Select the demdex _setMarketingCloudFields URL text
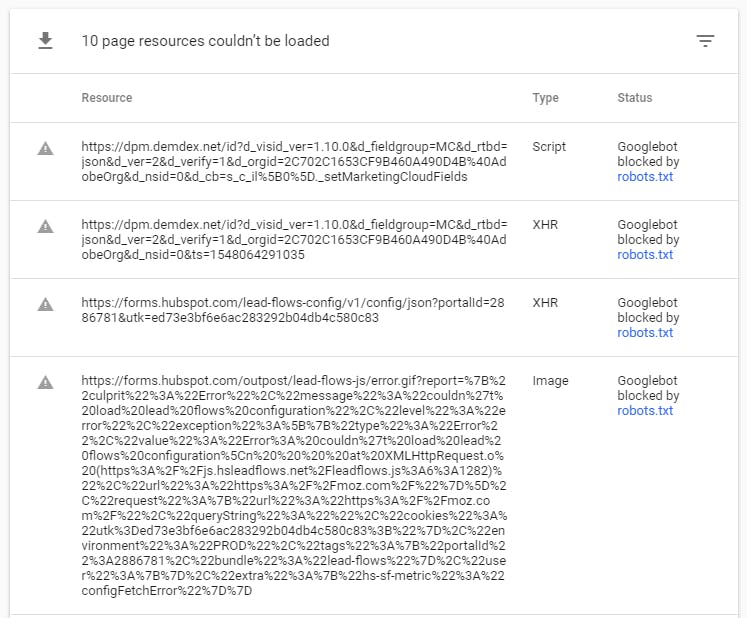747x618 pixels. 294,162
